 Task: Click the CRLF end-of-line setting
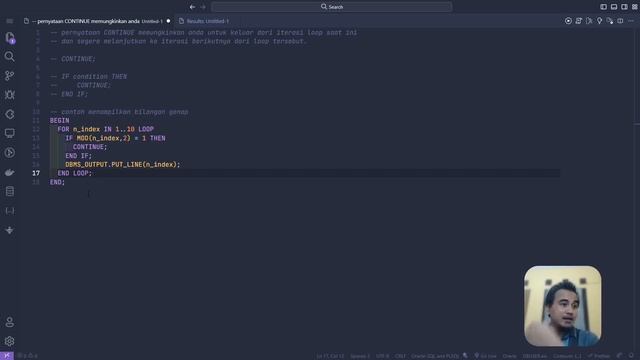click(x=400, y=356)
